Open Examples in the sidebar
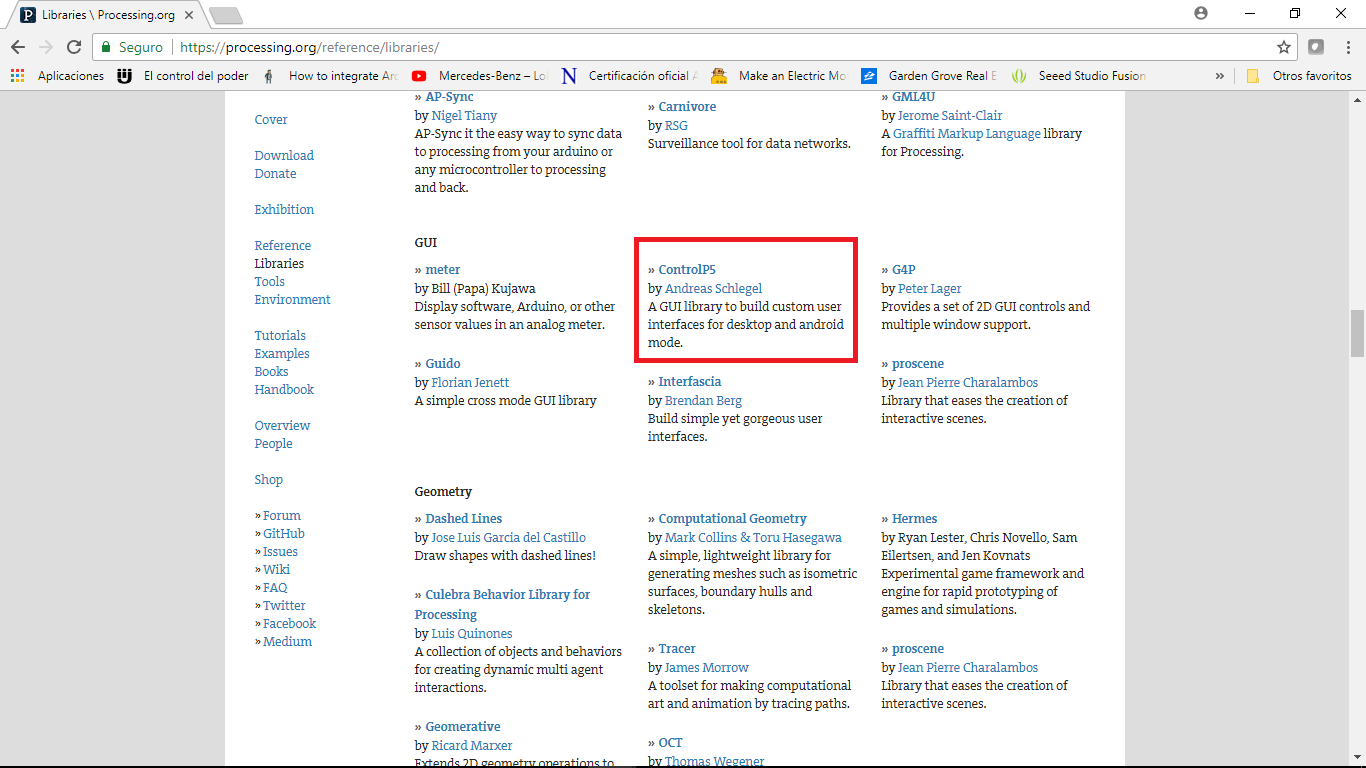The width and height of the screenshot is (1366, 768). pos(282,354)
